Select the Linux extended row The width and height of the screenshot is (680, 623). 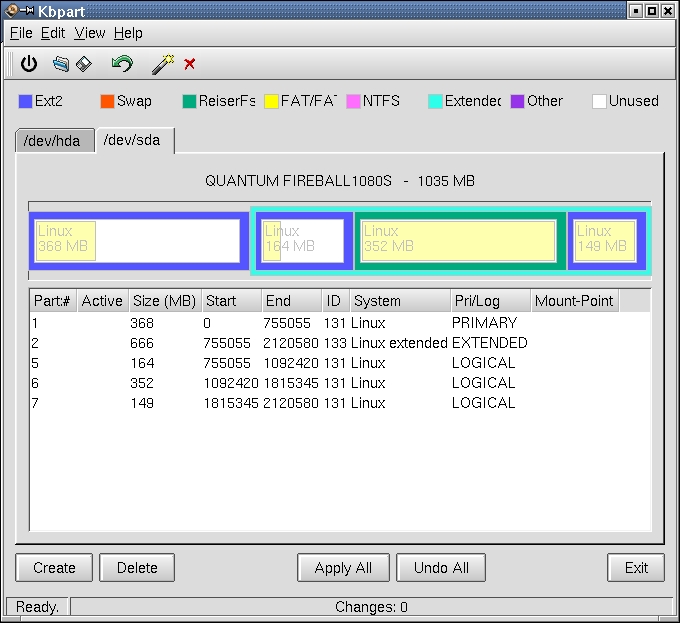click(340, 343)
